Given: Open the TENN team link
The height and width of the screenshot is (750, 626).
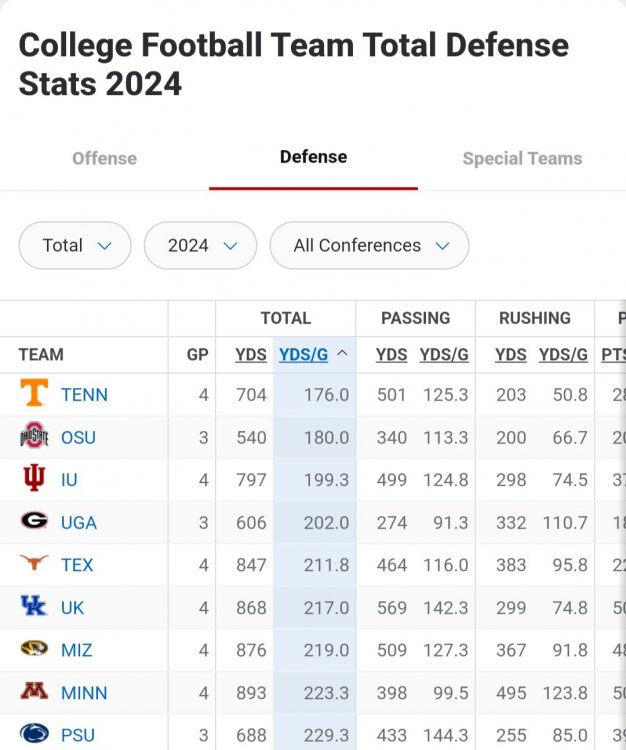Looking at the screenshot, I should click(x=84, y=395).
